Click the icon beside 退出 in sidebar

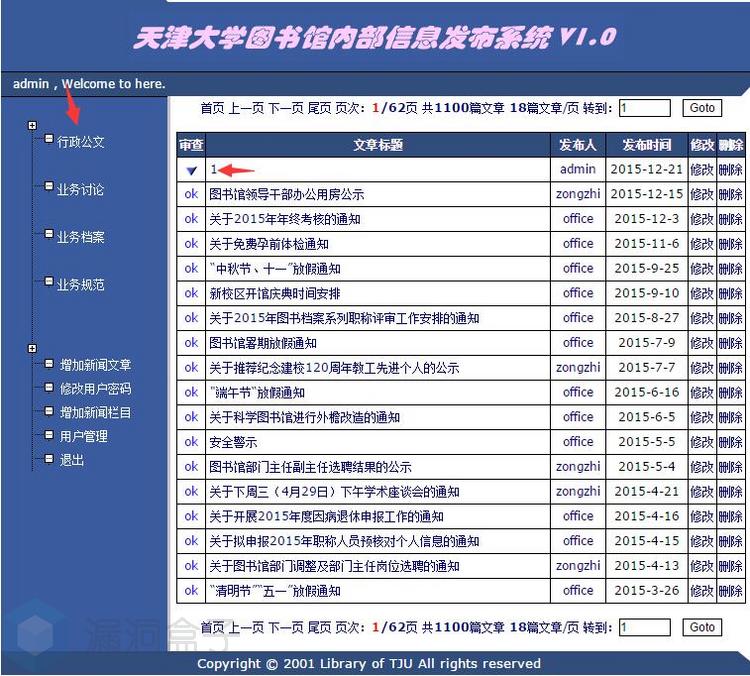pos(49,459)
